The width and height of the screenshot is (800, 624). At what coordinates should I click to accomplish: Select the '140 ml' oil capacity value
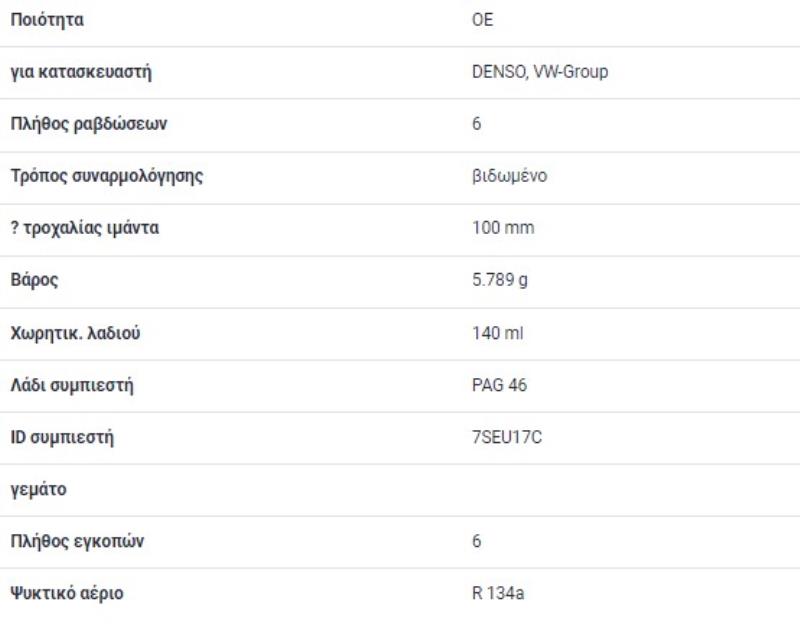[497, 333]
